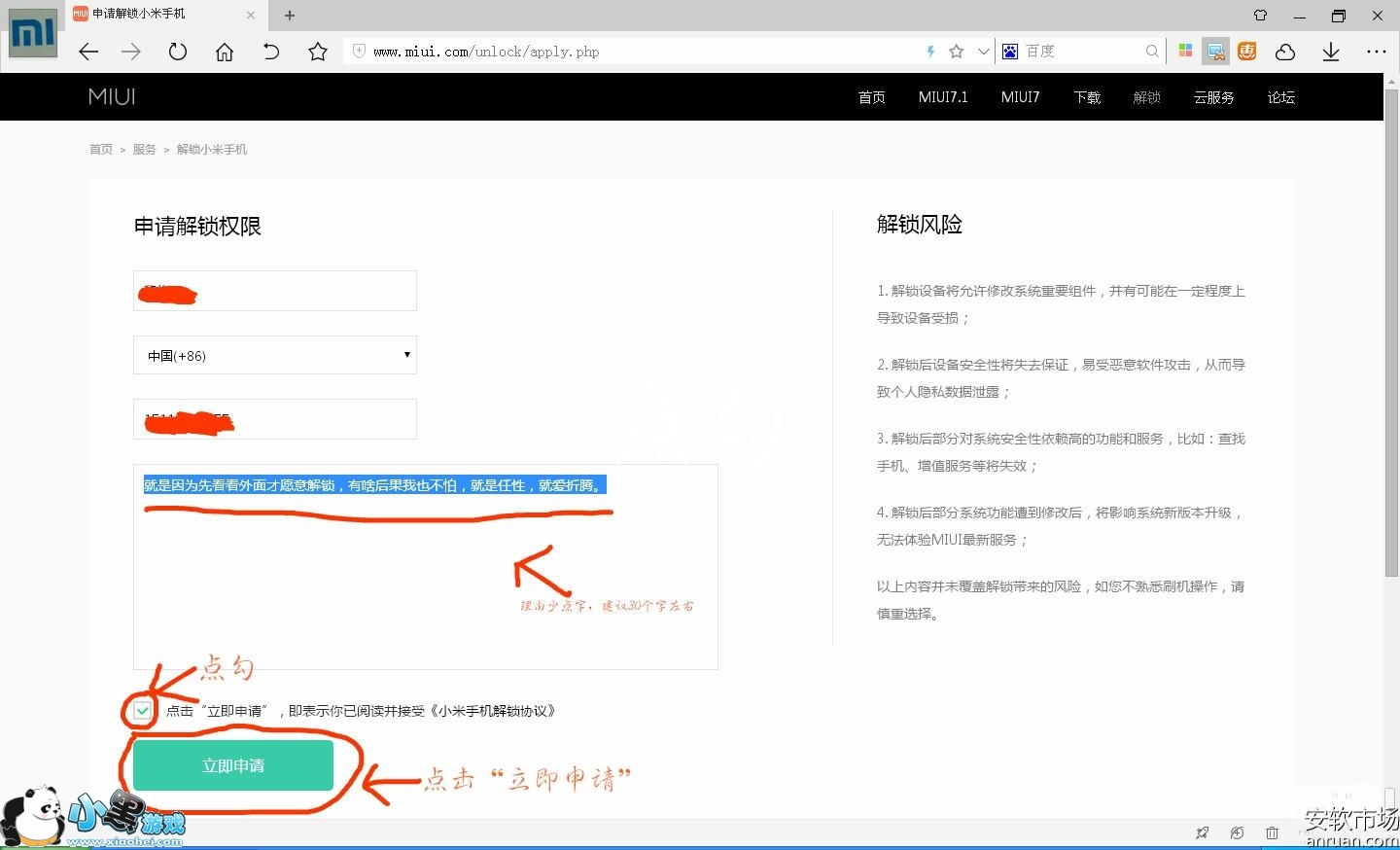
Task: Toggle the unlock agreement checkbox
Action: coord(143,711)
